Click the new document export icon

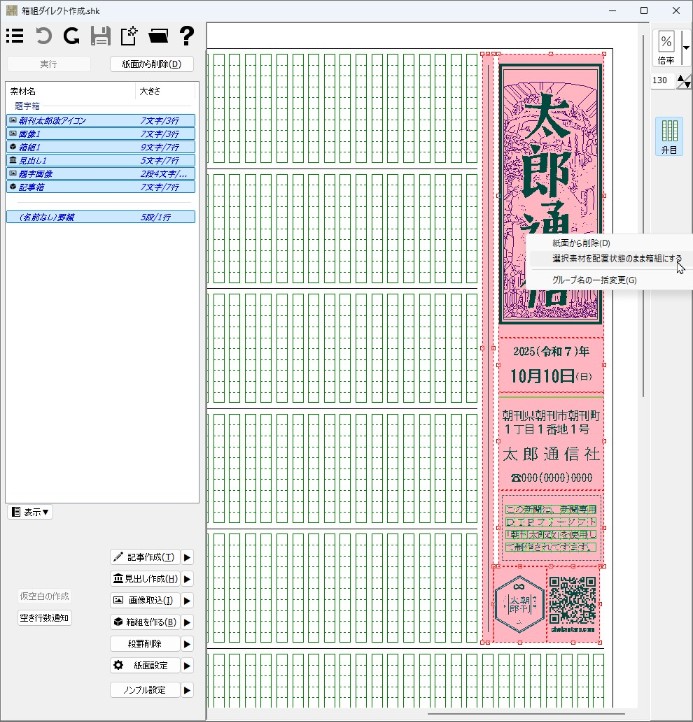tap(129, 37)
